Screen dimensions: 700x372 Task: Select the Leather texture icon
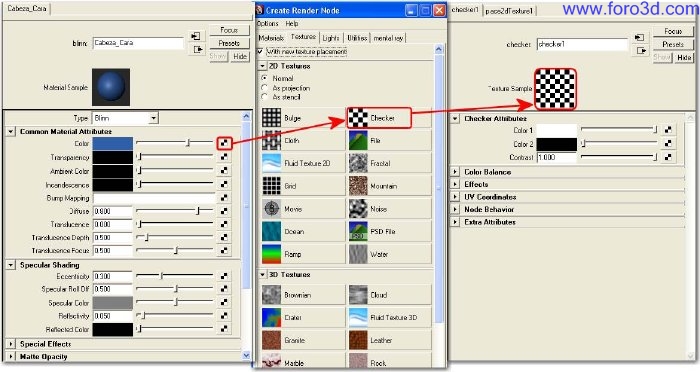tap(358, 340)
